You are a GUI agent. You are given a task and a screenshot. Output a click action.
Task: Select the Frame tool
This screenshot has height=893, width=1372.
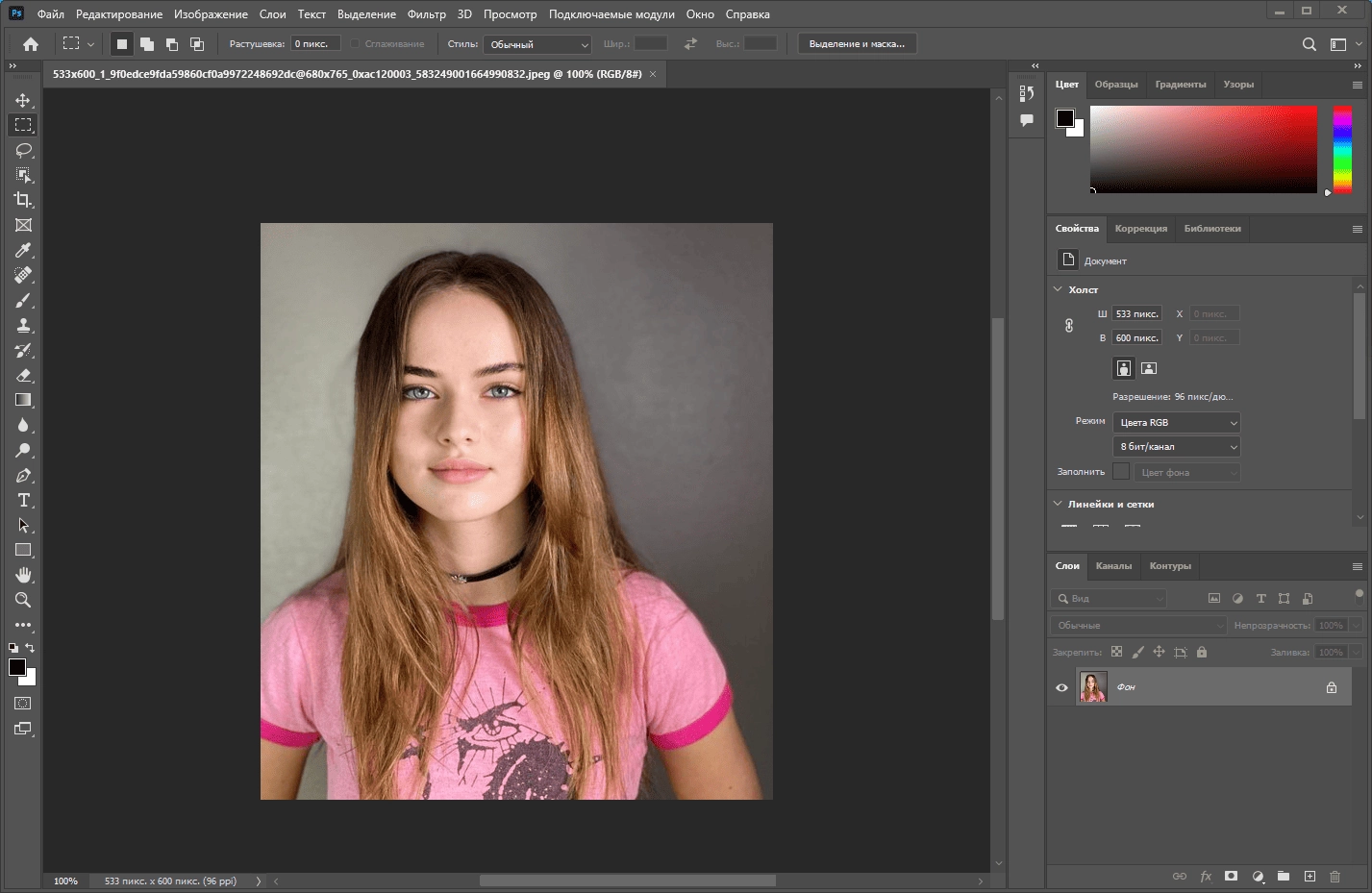click(x=23, y=225)
